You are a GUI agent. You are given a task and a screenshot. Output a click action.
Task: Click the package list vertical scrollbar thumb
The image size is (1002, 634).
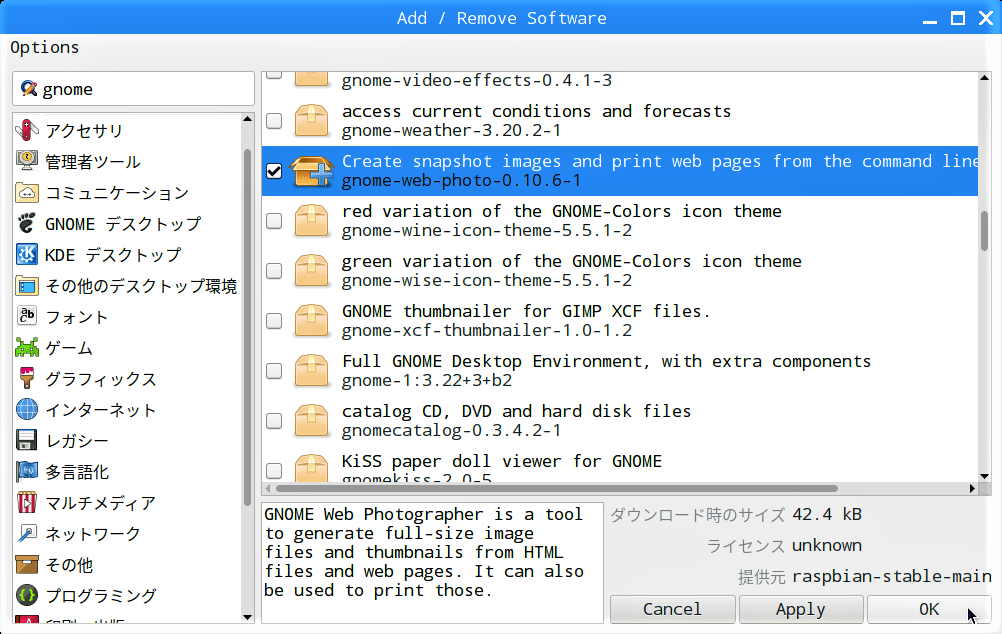(984, 231)
